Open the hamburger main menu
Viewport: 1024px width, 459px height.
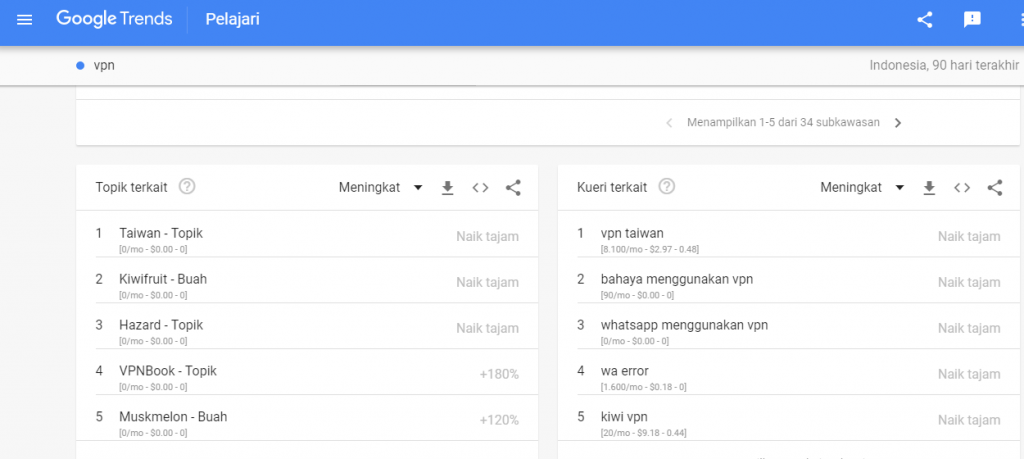24,20
